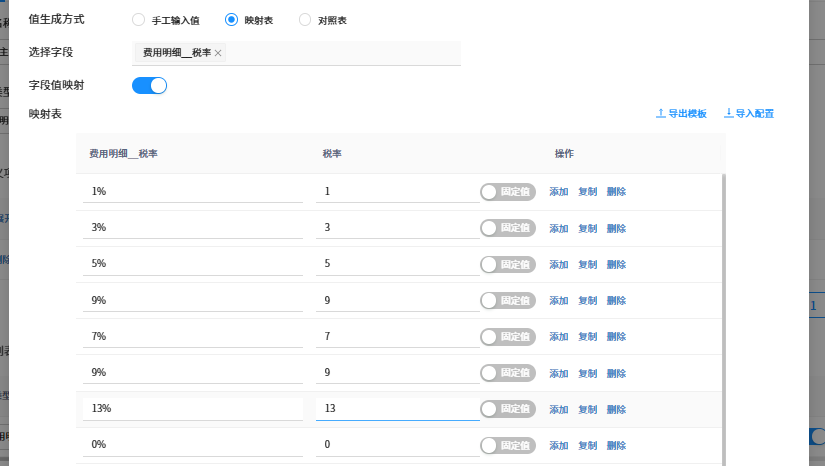Click the source field containing 1%
The height and width of the screenshot is (466, 825).
pyautogui.click(x=193, y=191)
